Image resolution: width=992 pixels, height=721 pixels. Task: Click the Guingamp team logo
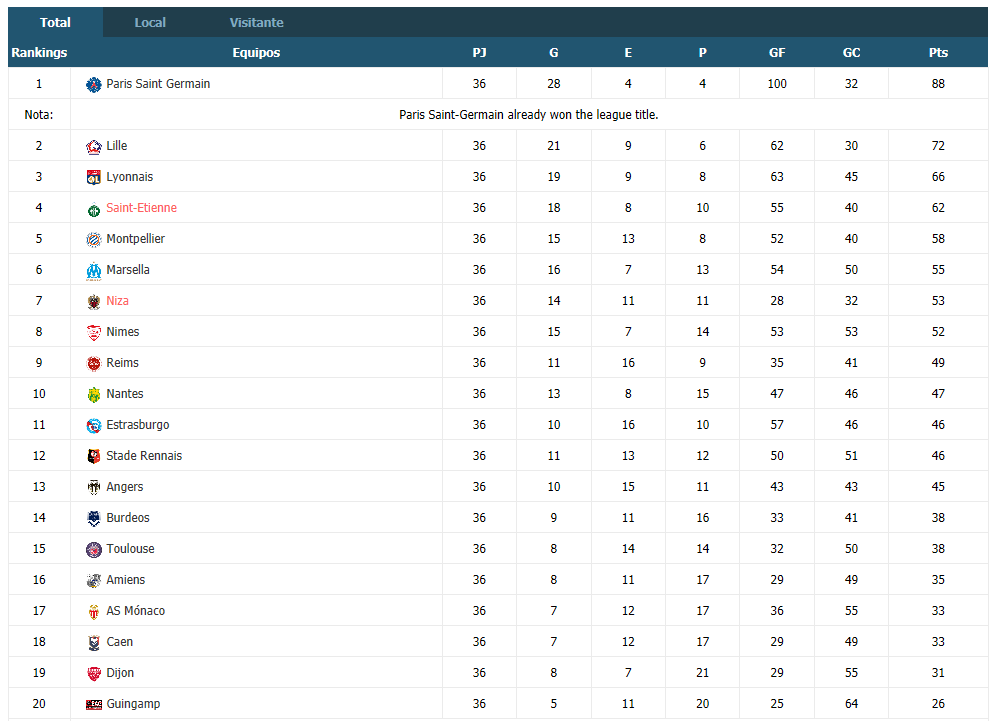(94, 704)
